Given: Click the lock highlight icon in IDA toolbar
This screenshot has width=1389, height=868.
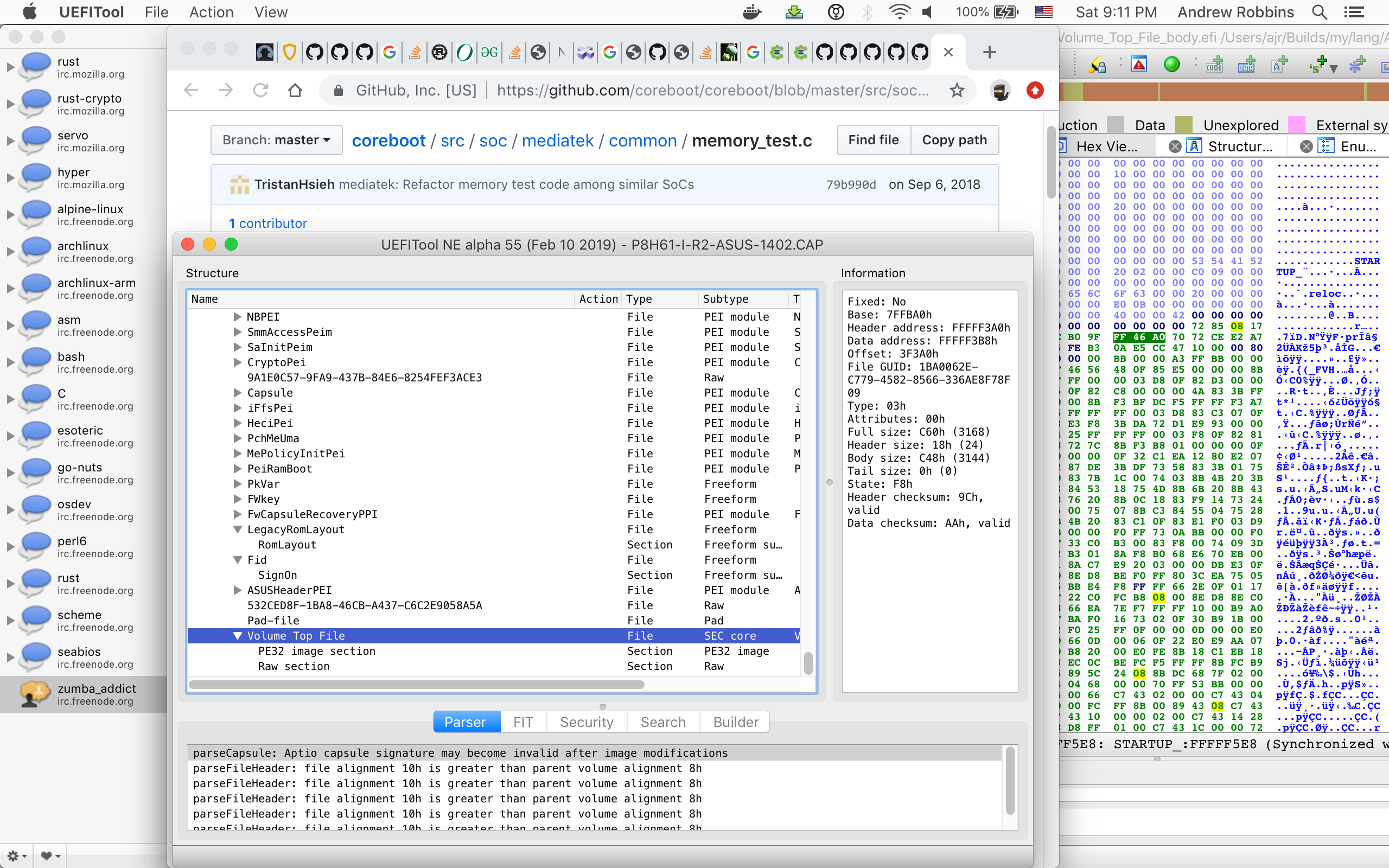Looking at the screenshot, I should (x=1098, y=65).
